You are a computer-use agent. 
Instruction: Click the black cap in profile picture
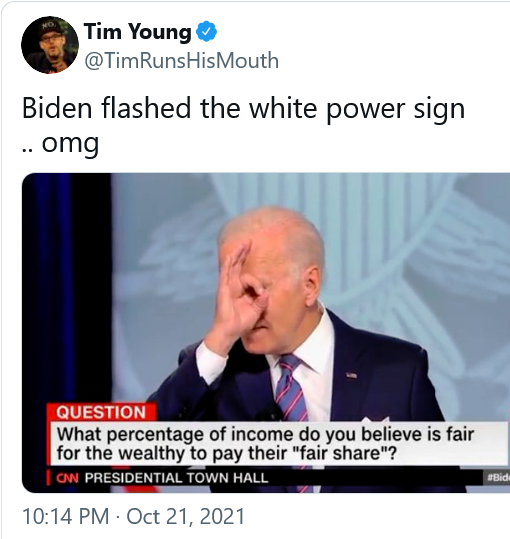point(52,28)
